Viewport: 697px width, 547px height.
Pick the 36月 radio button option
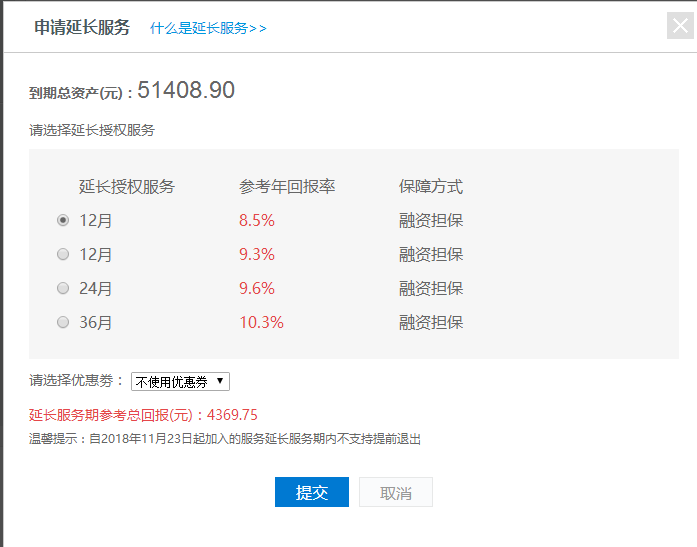pyautogui.click(x=63, y=322)
